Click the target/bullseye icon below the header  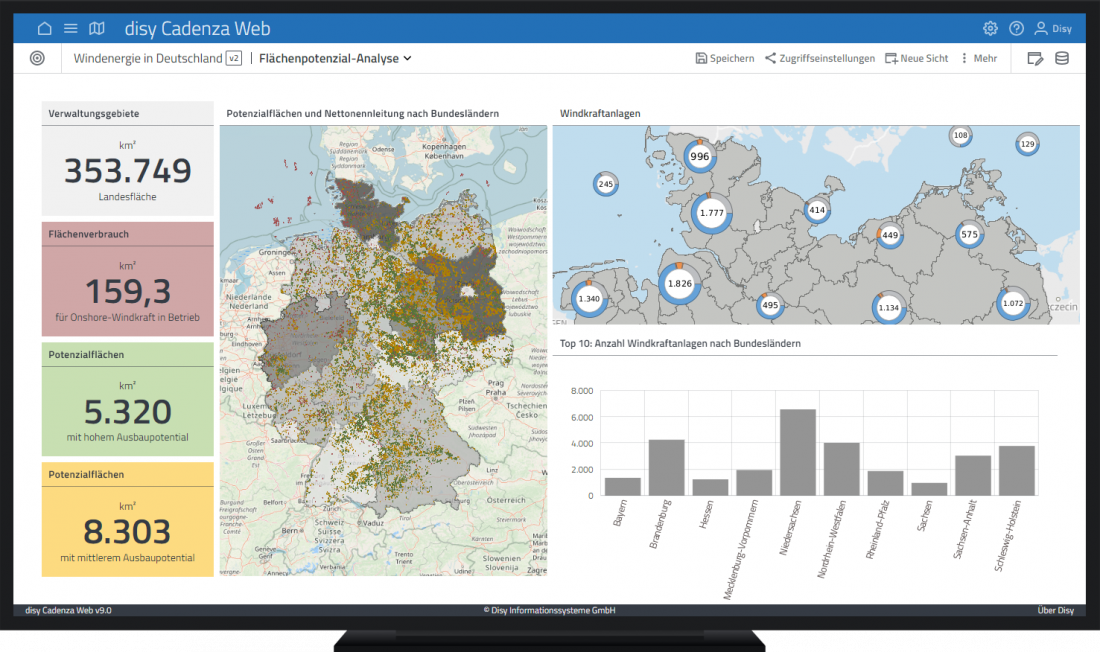click(x=37, y=58)
